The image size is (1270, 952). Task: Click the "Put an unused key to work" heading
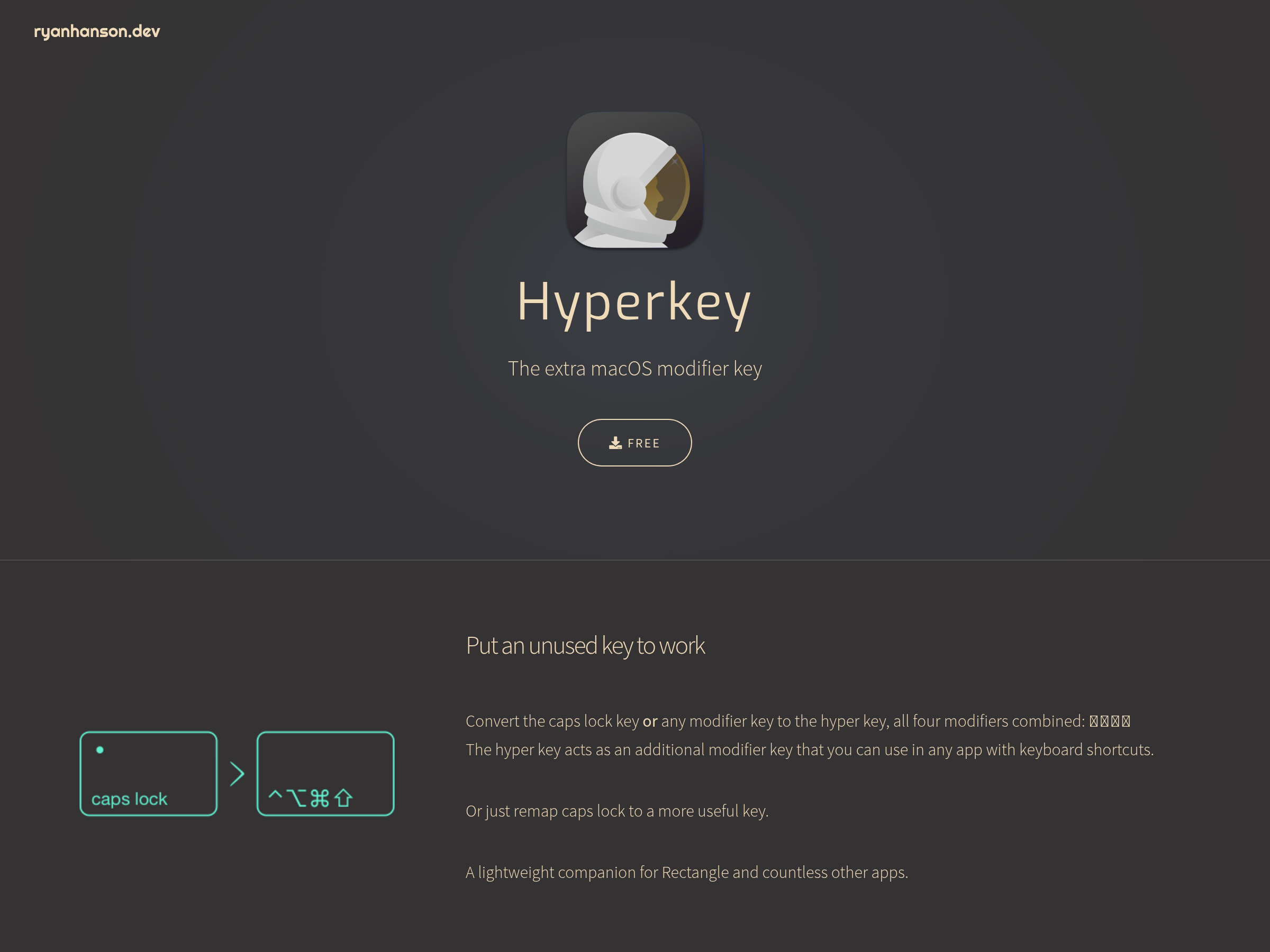coord(585,646)
